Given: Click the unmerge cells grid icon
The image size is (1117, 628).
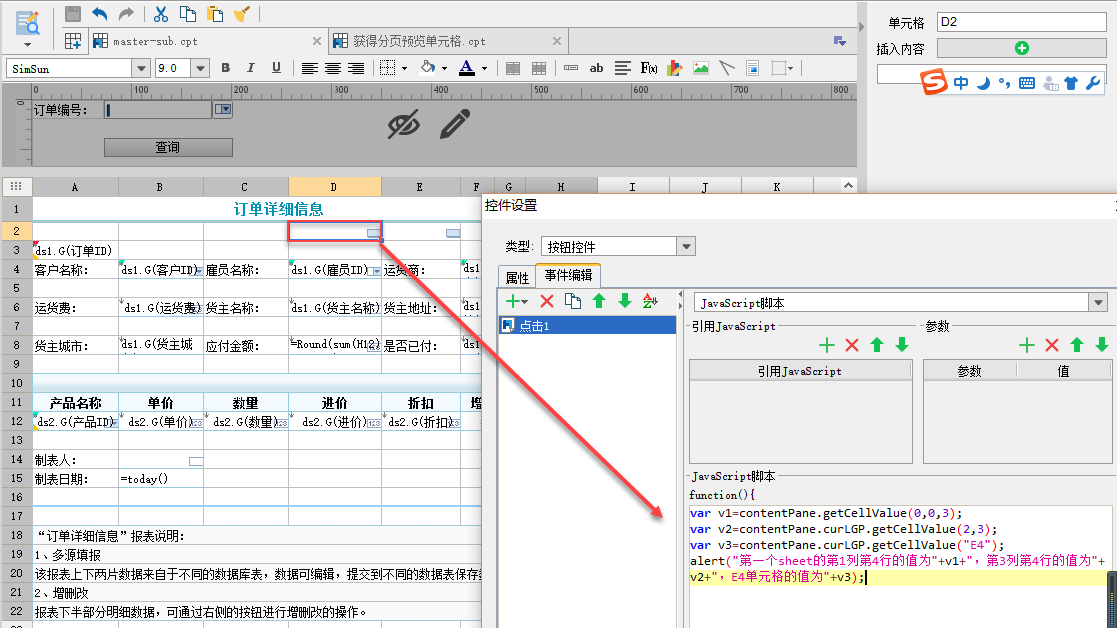Looking at the screenshot, I should pos(539,68).
